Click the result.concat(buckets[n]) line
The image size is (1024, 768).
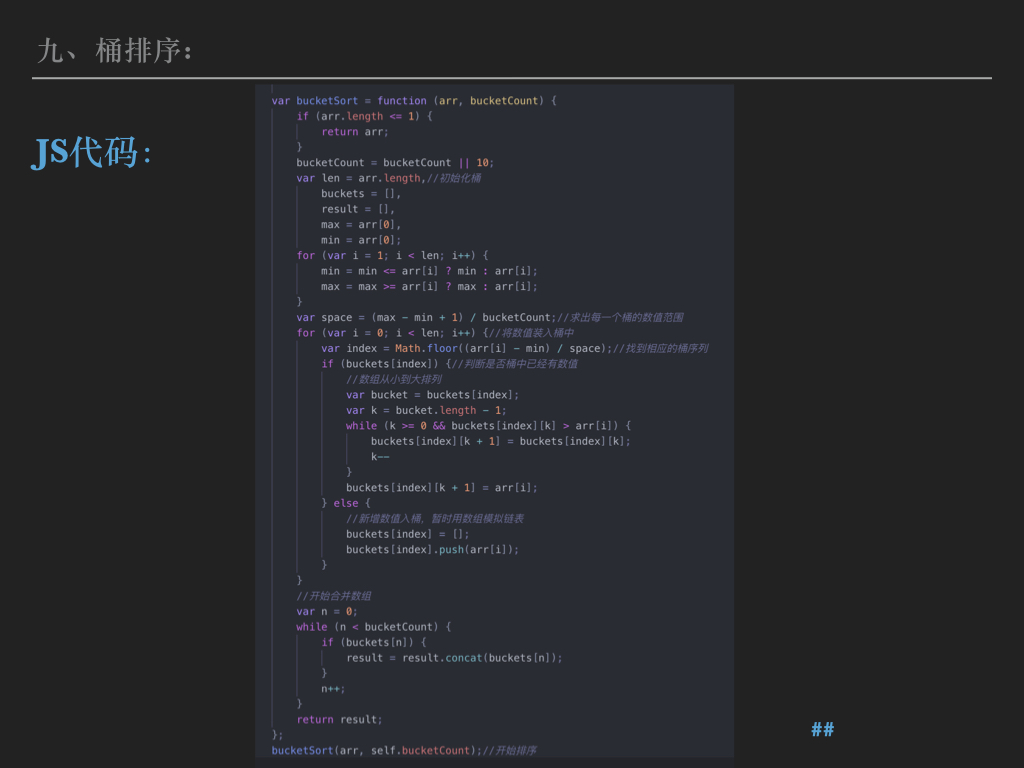(x=454, y=658)
